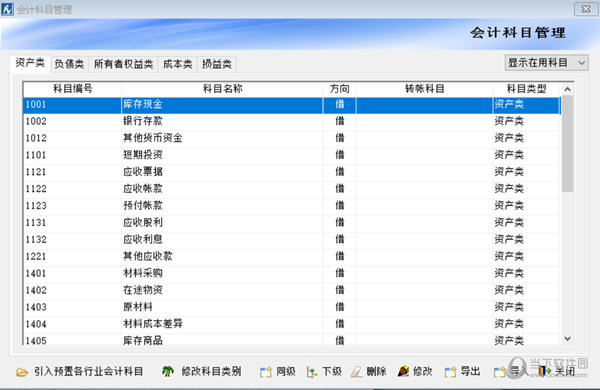Select the row 短期投资
Image resolution: width=600 pixels, height=390 pixels.
click(x=292, y=155)
